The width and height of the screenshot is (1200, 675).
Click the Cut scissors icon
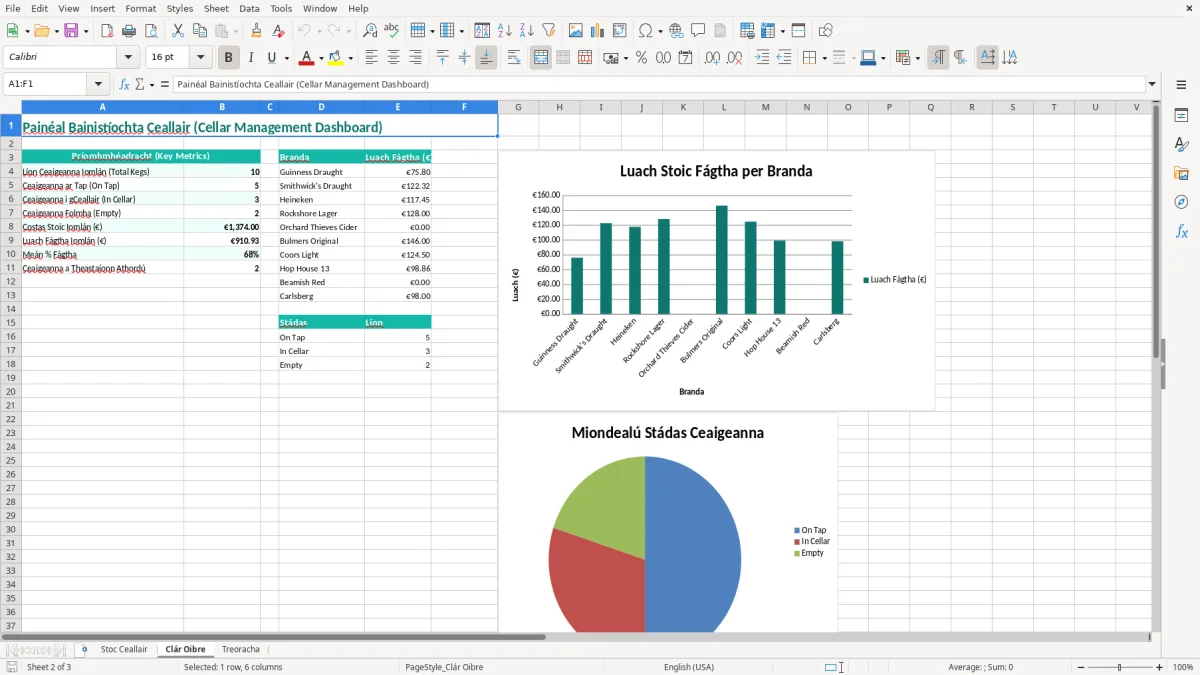(x=178, y=31)
